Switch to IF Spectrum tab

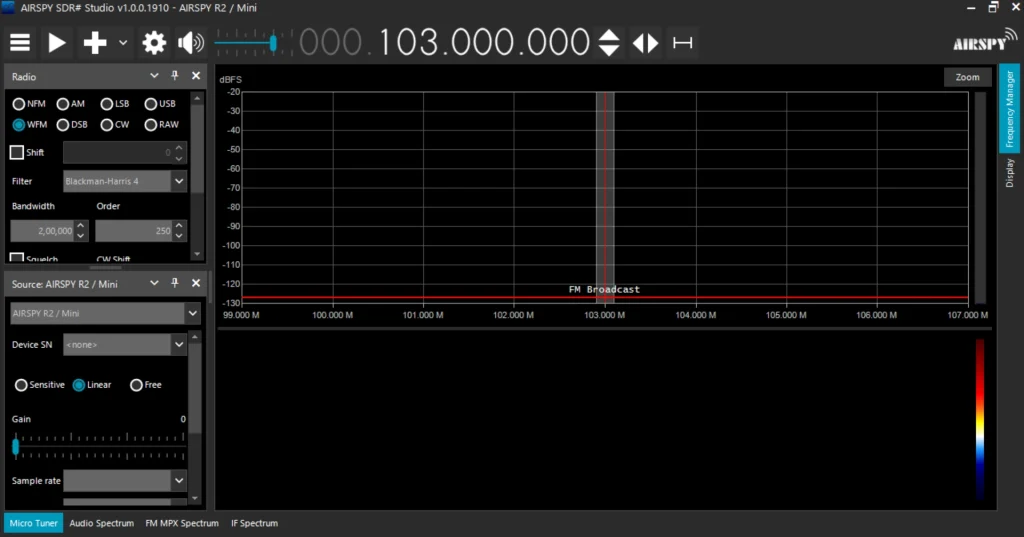click(x=254, y=523)
